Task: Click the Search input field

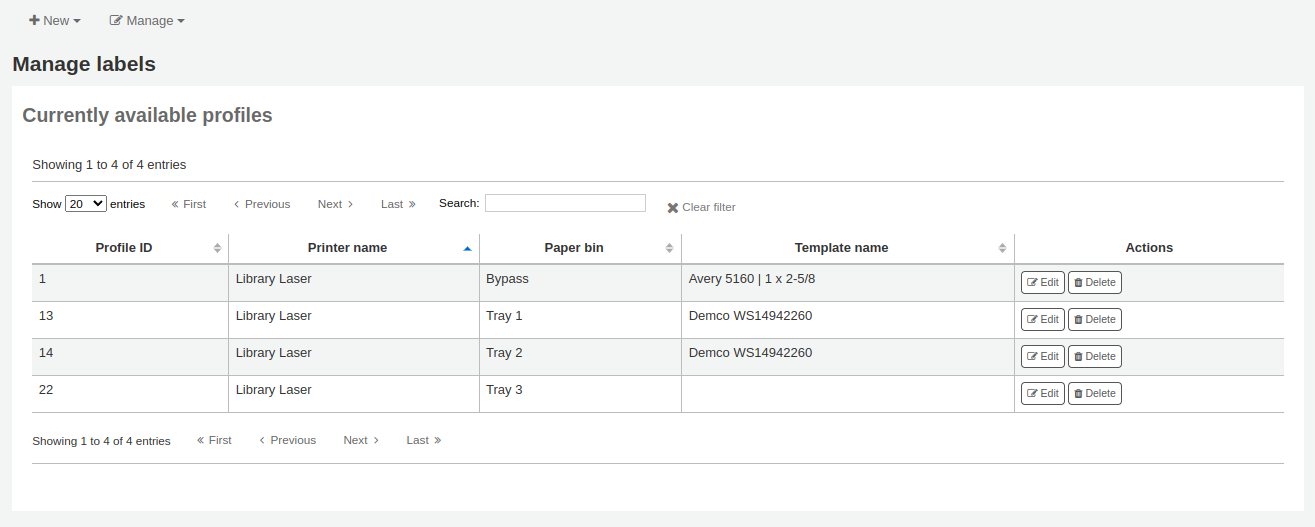Action: tap(565, 203)
